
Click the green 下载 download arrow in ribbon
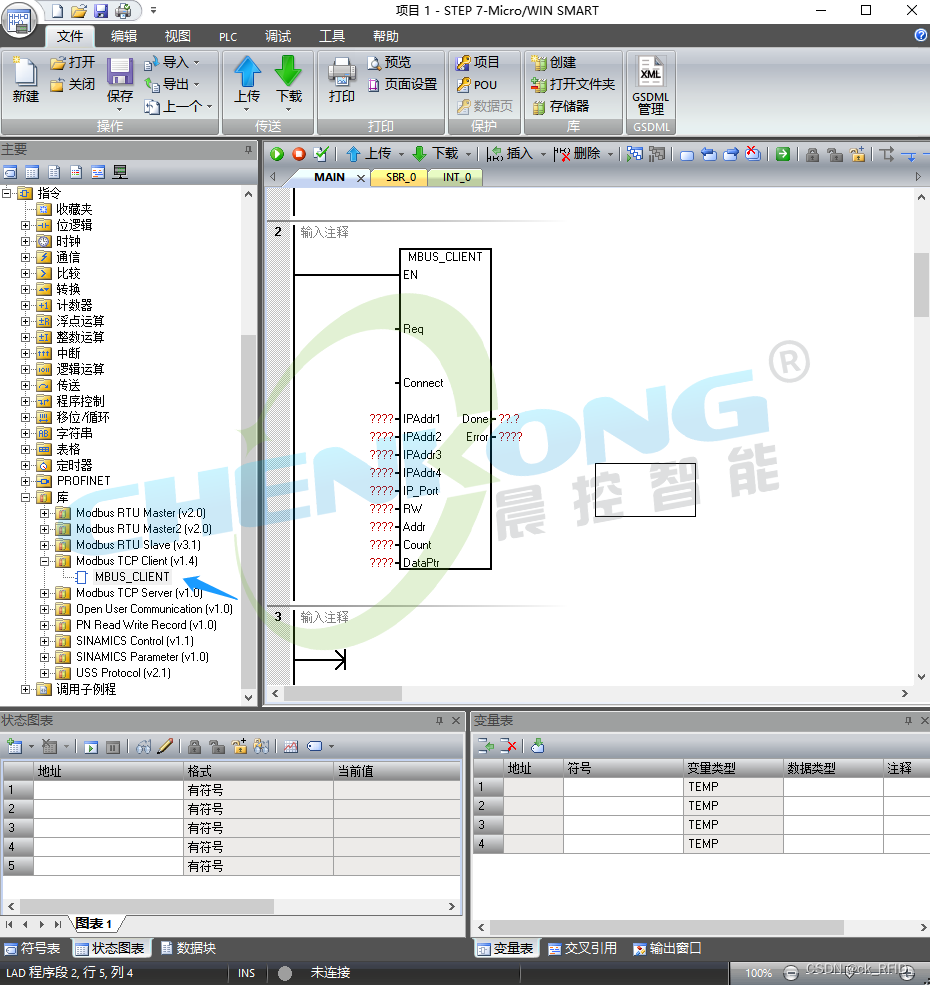(288, 71)
